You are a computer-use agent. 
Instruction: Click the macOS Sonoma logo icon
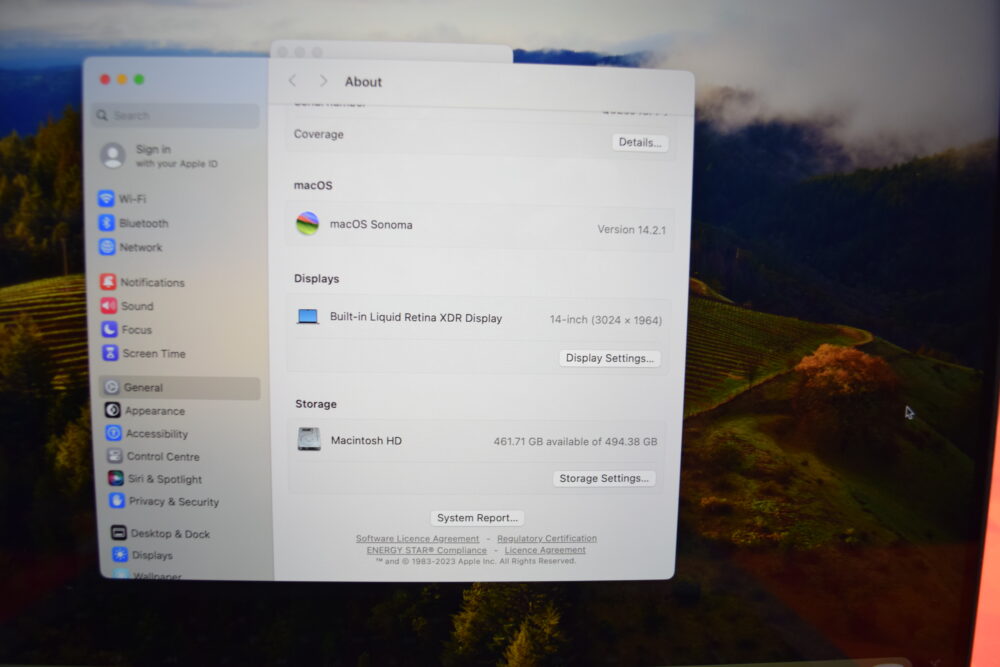(x=307, y=224)
